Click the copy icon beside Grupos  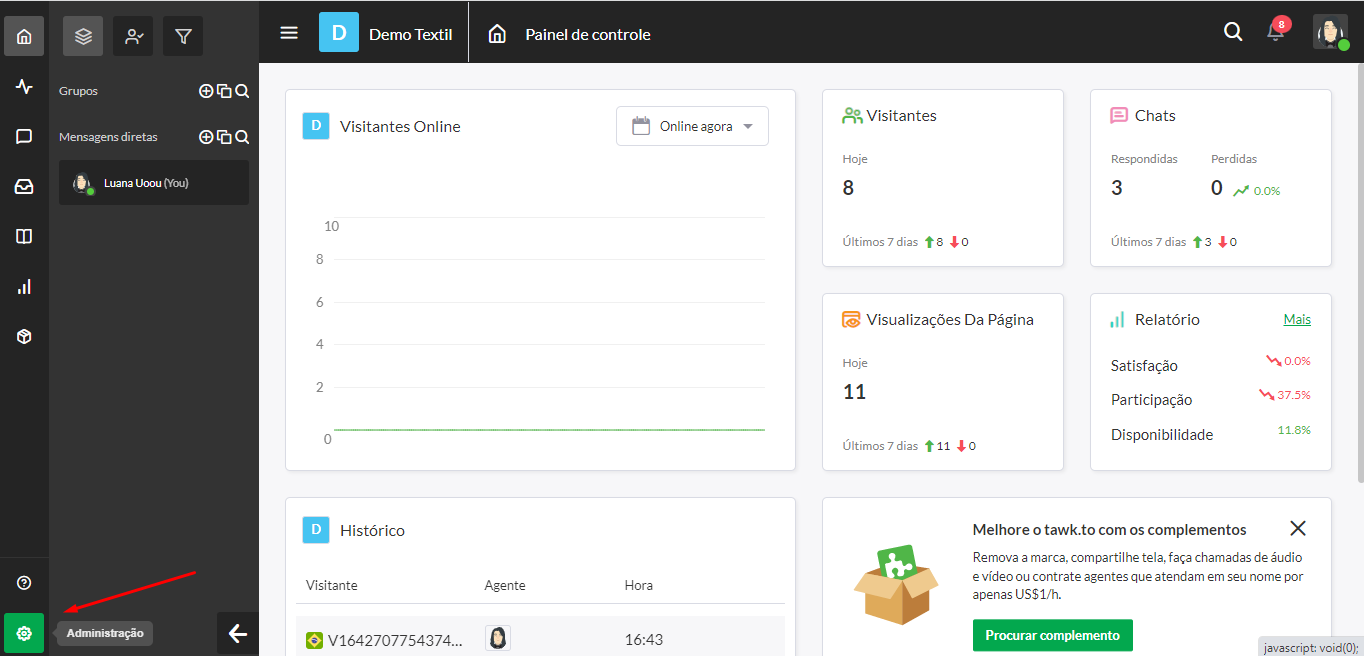point(224,91)
